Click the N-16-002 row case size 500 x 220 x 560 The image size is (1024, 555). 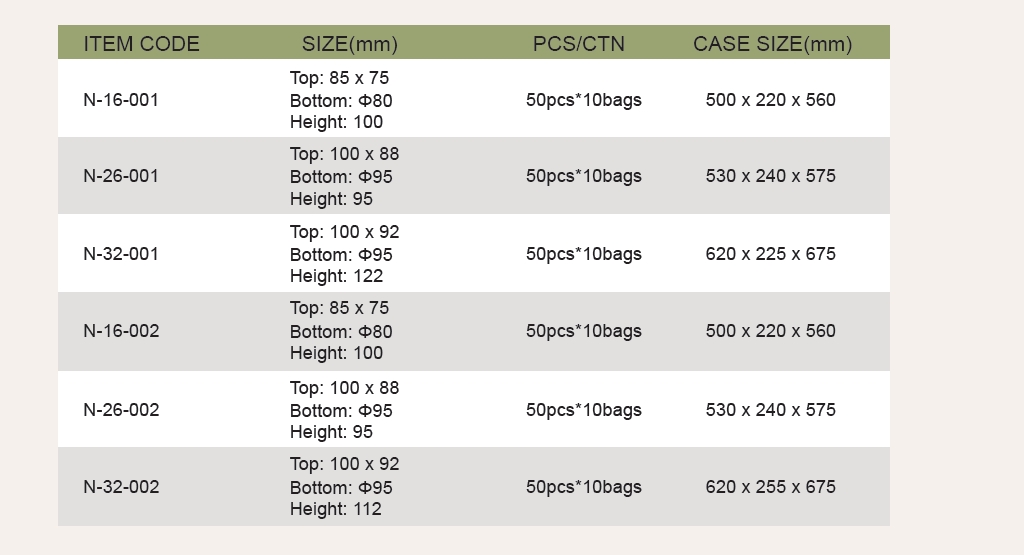pyautogui.click(x=770, y=331)
